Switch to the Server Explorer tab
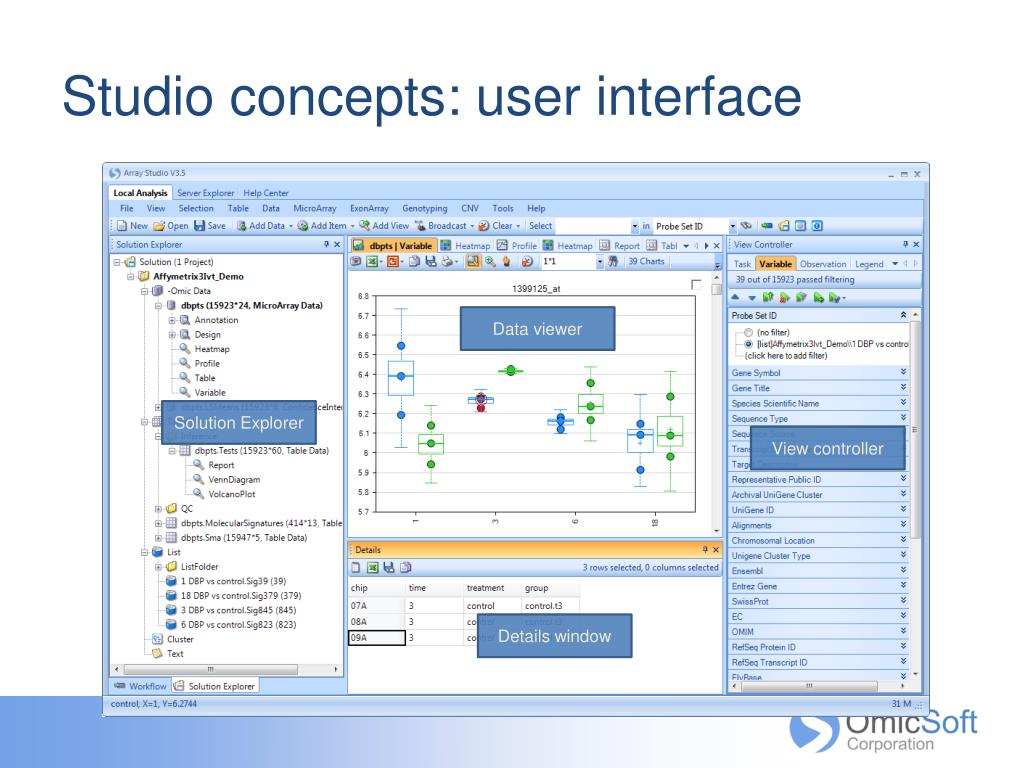1024x768 pixels. 205,193
